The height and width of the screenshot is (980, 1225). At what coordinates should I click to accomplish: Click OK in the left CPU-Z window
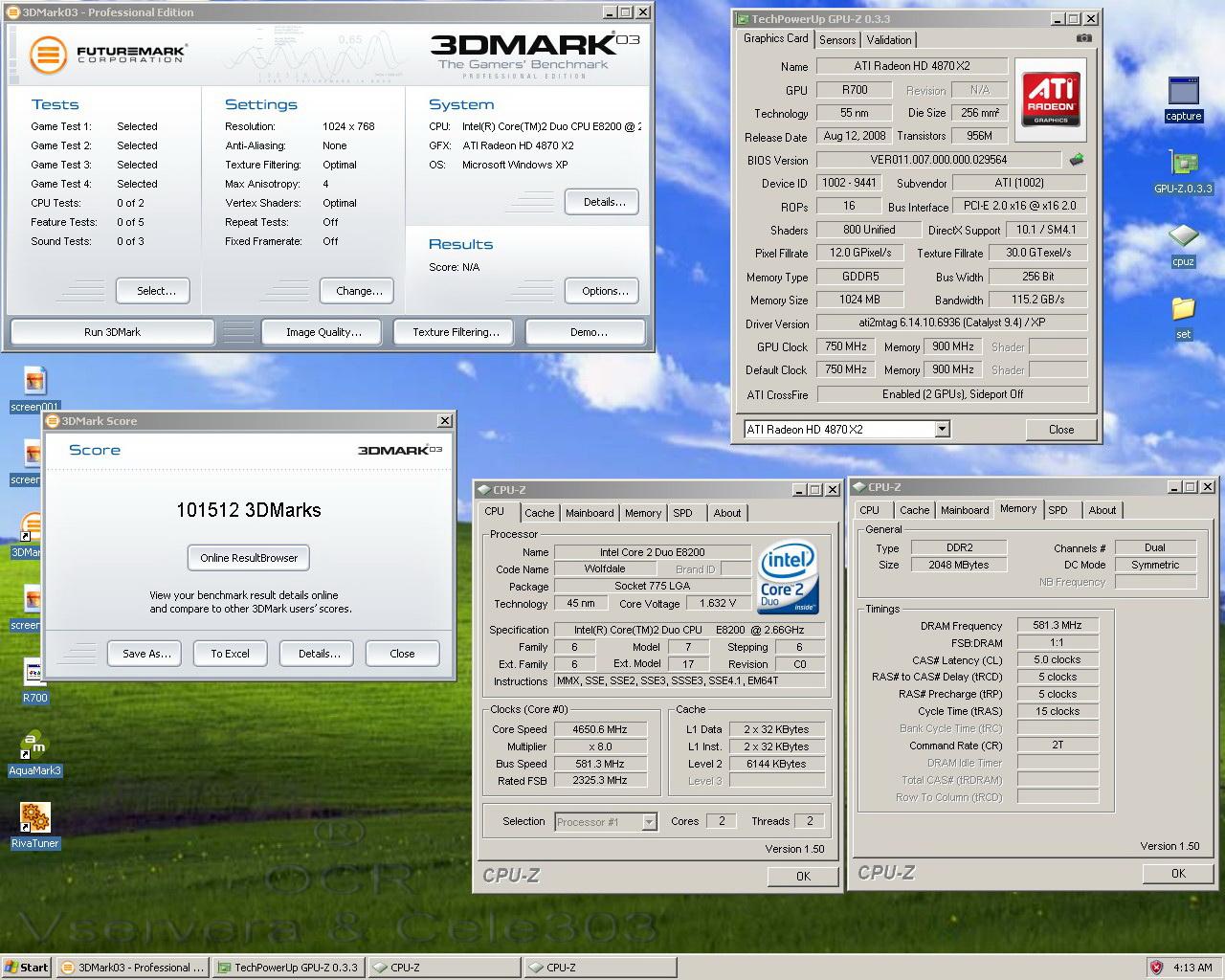[803, 876]
